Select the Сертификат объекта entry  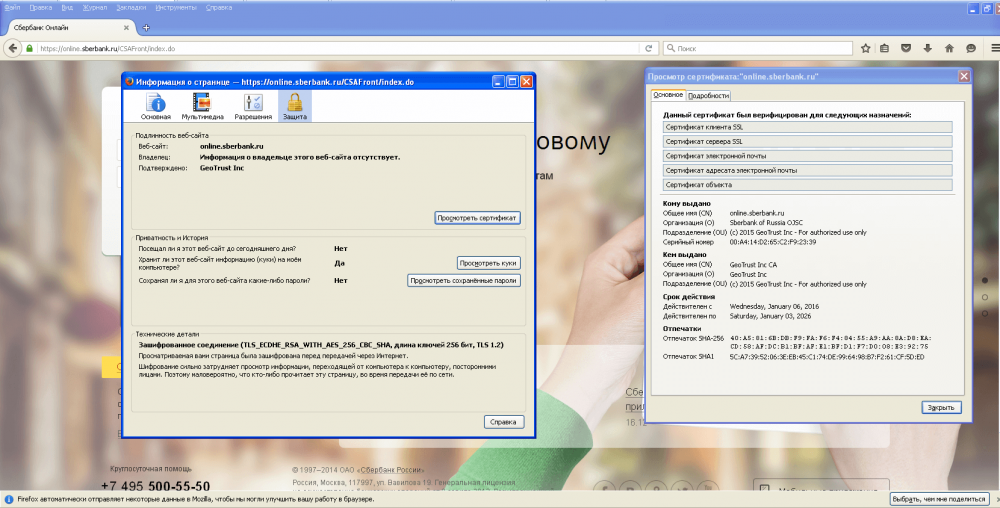point(807,185)
